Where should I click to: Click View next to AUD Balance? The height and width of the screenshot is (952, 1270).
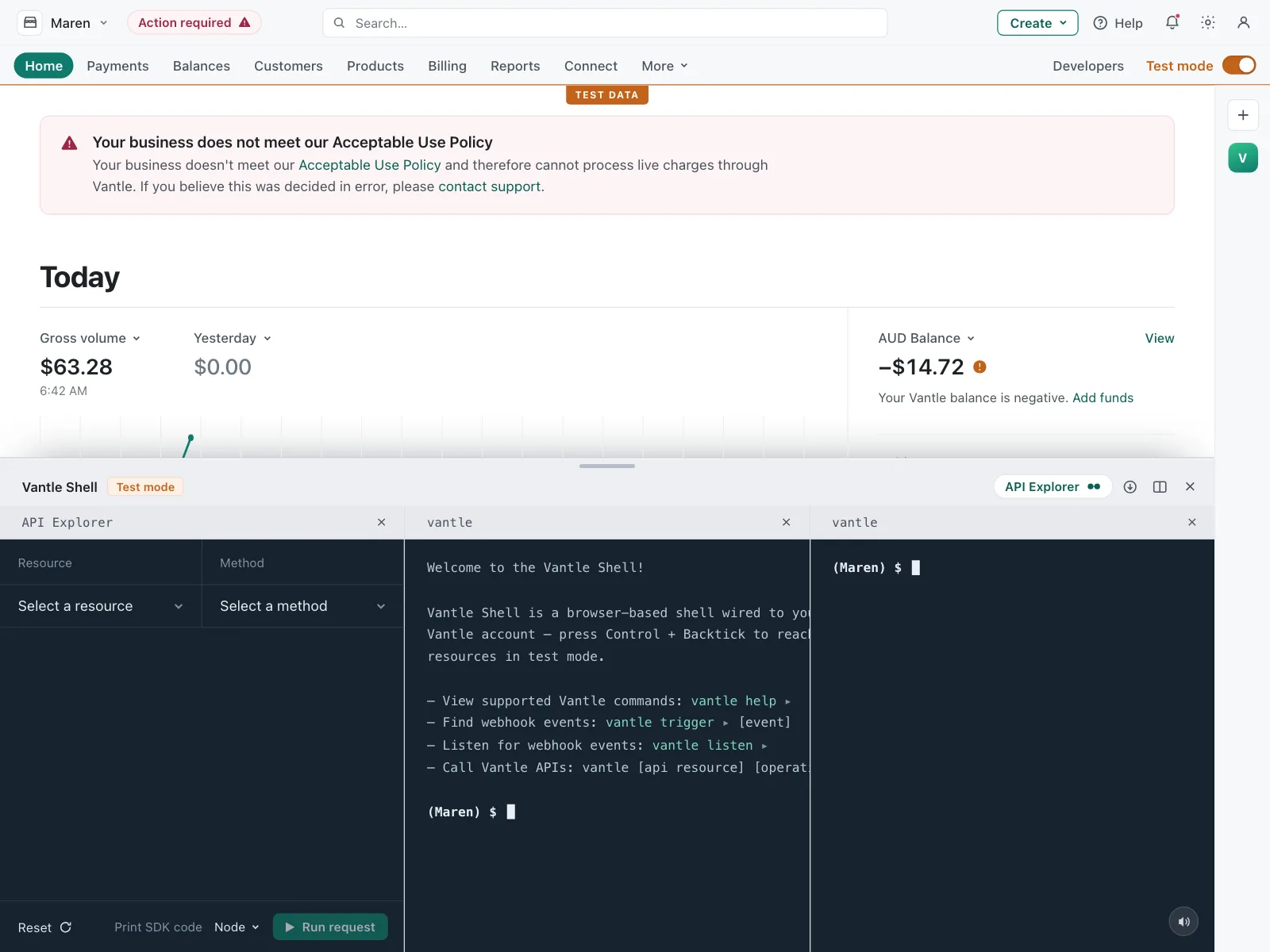[1159, 338]
